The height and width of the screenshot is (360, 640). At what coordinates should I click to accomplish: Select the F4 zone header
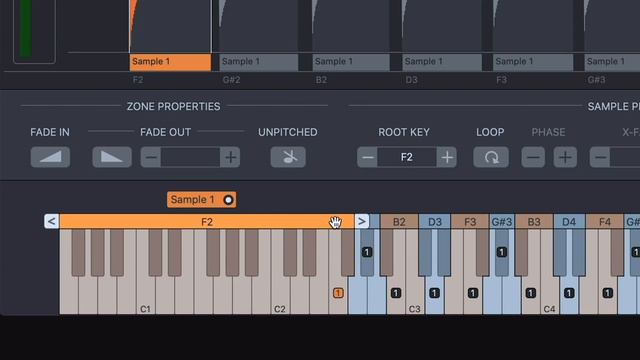click(604, 222)
